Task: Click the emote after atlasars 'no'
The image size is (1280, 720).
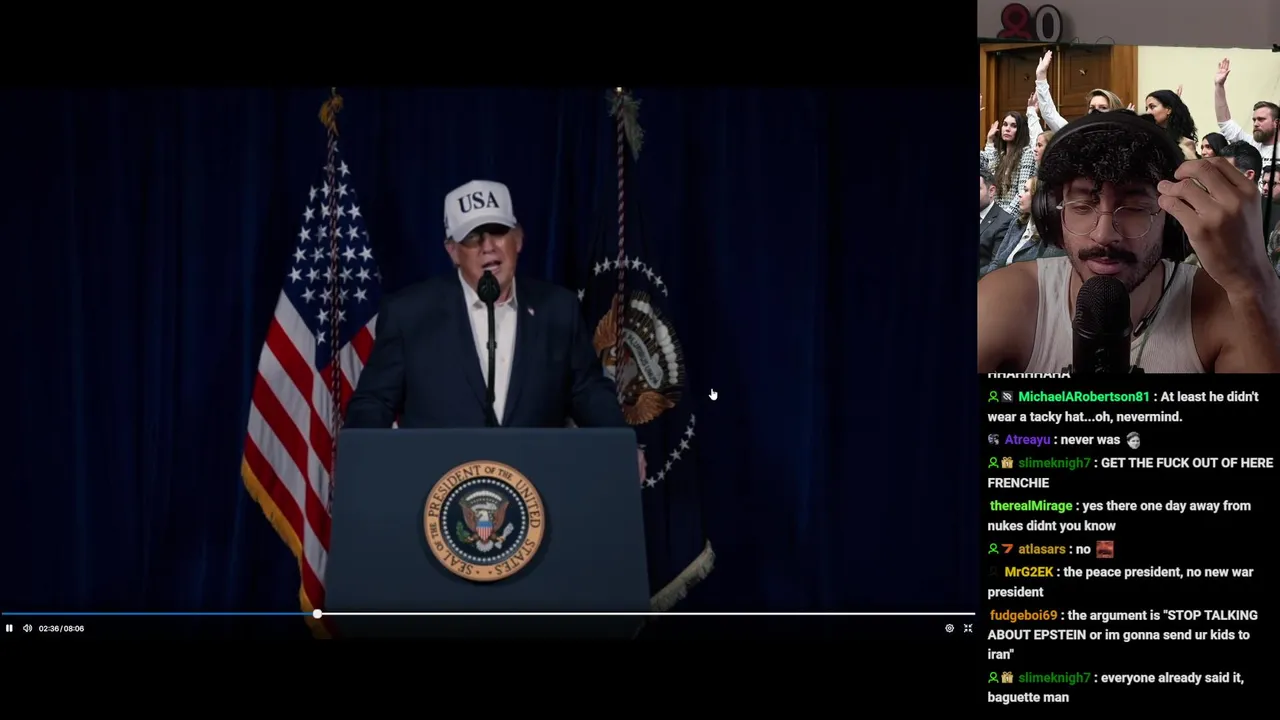Action: [x=1104, y=549]
